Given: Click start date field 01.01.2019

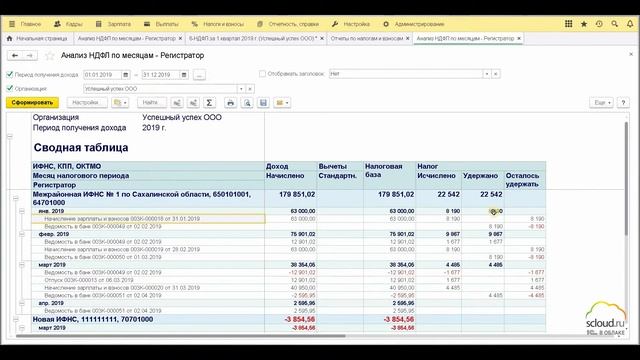Looking at the screenshot, I should click(x=102, y=75).
